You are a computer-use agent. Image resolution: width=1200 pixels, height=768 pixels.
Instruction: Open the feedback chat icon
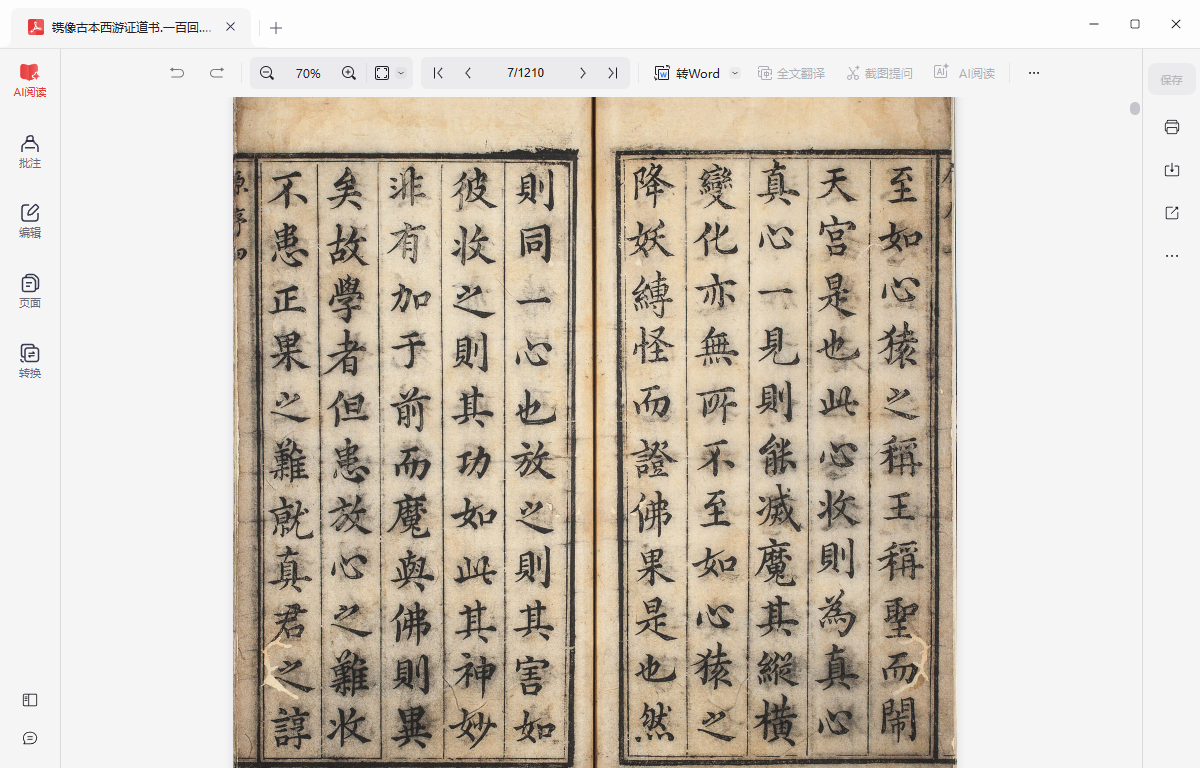(30, 738)
